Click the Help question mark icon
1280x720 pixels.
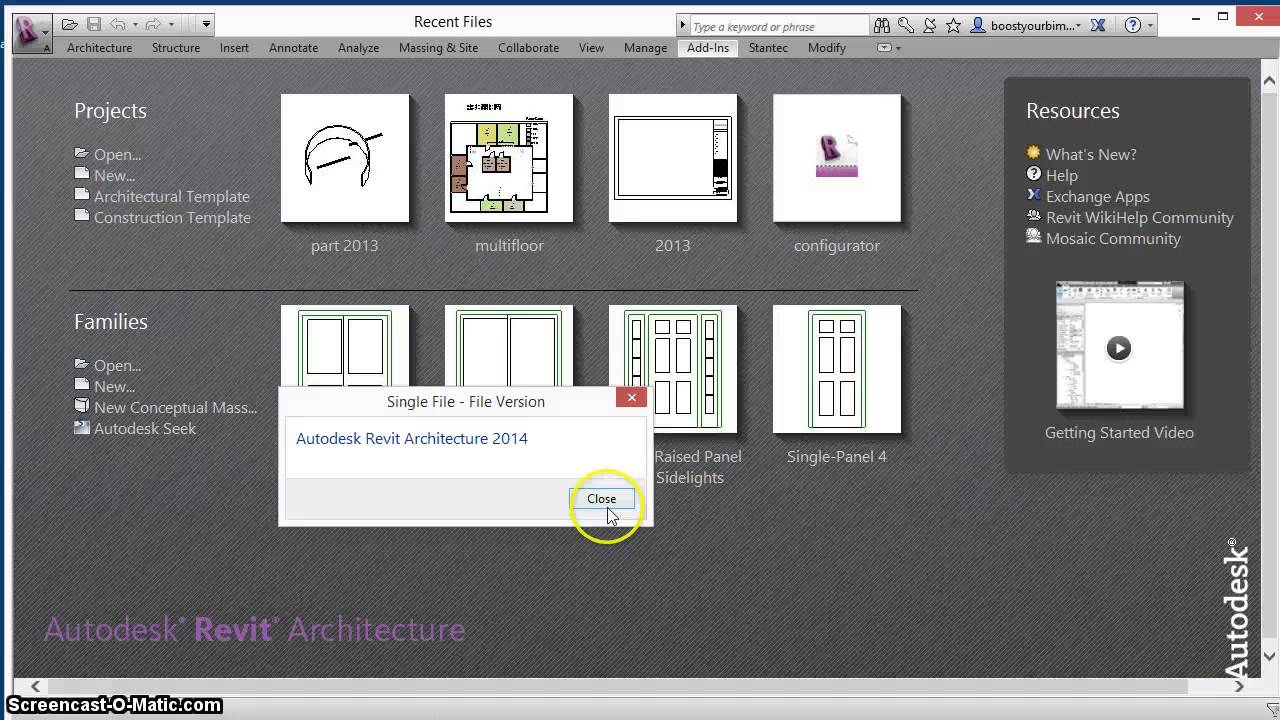(x=1133, y=25)
